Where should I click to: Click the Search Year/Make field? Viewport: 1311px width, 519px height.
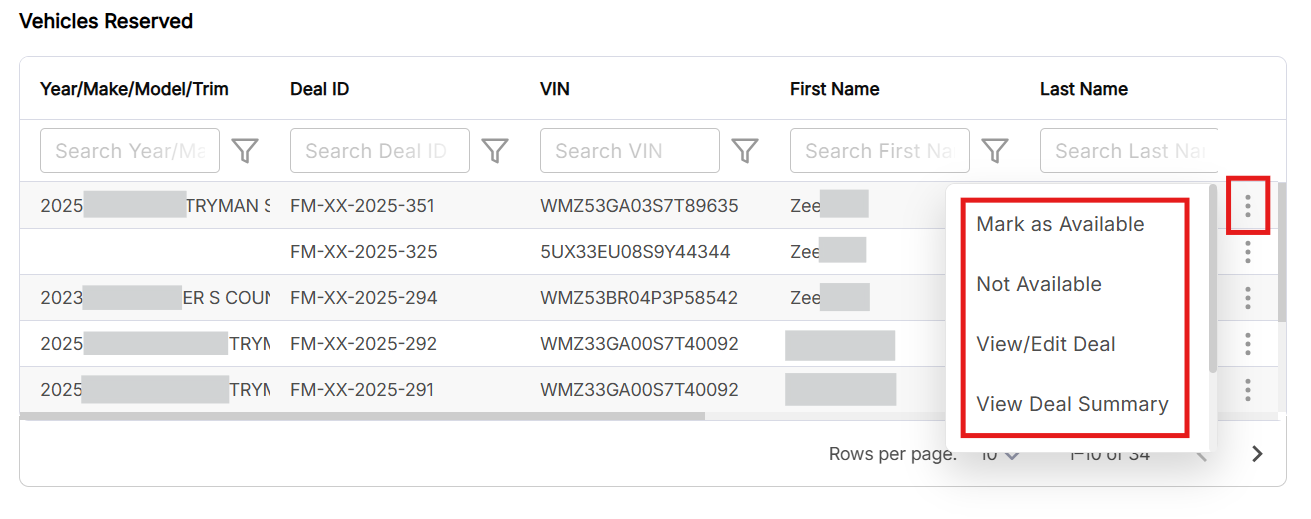click(x=130, y=151)
